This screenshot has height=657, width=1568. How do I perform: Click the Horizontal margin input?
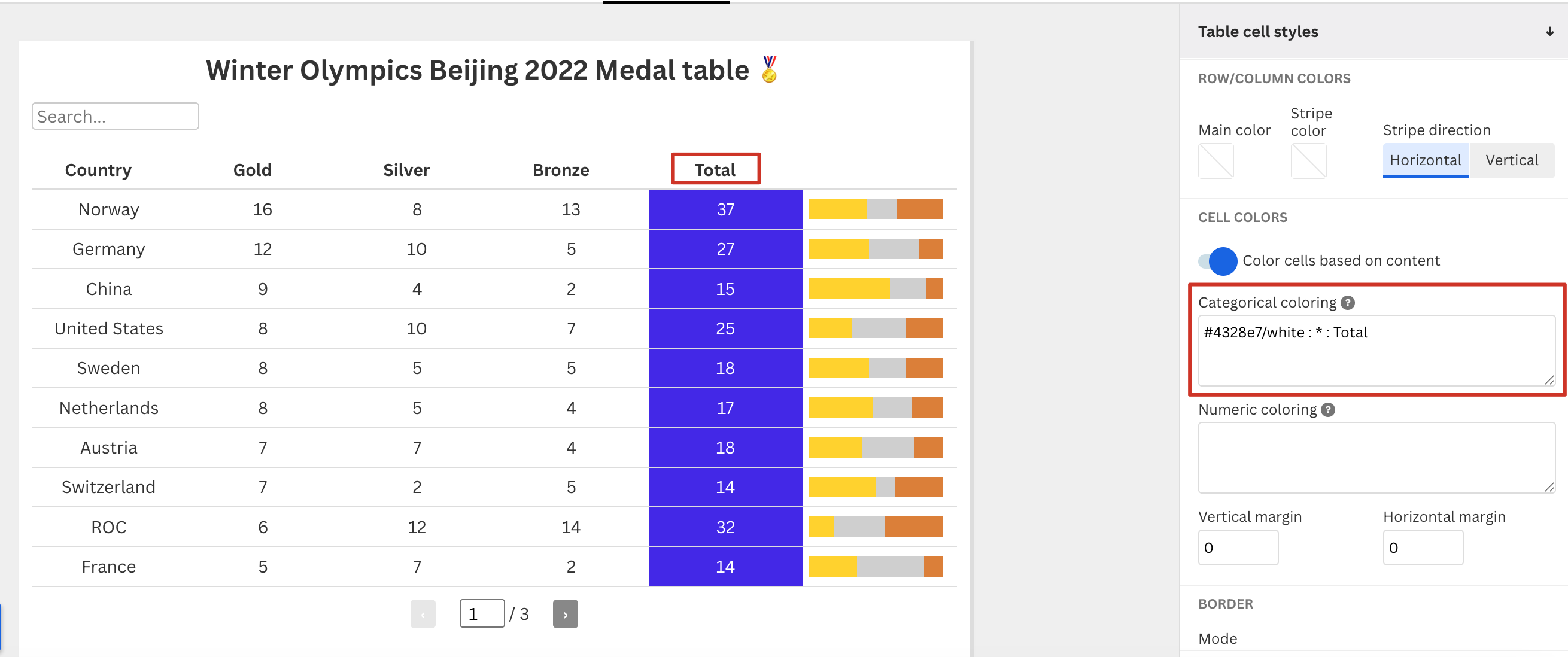point(1423,547)
